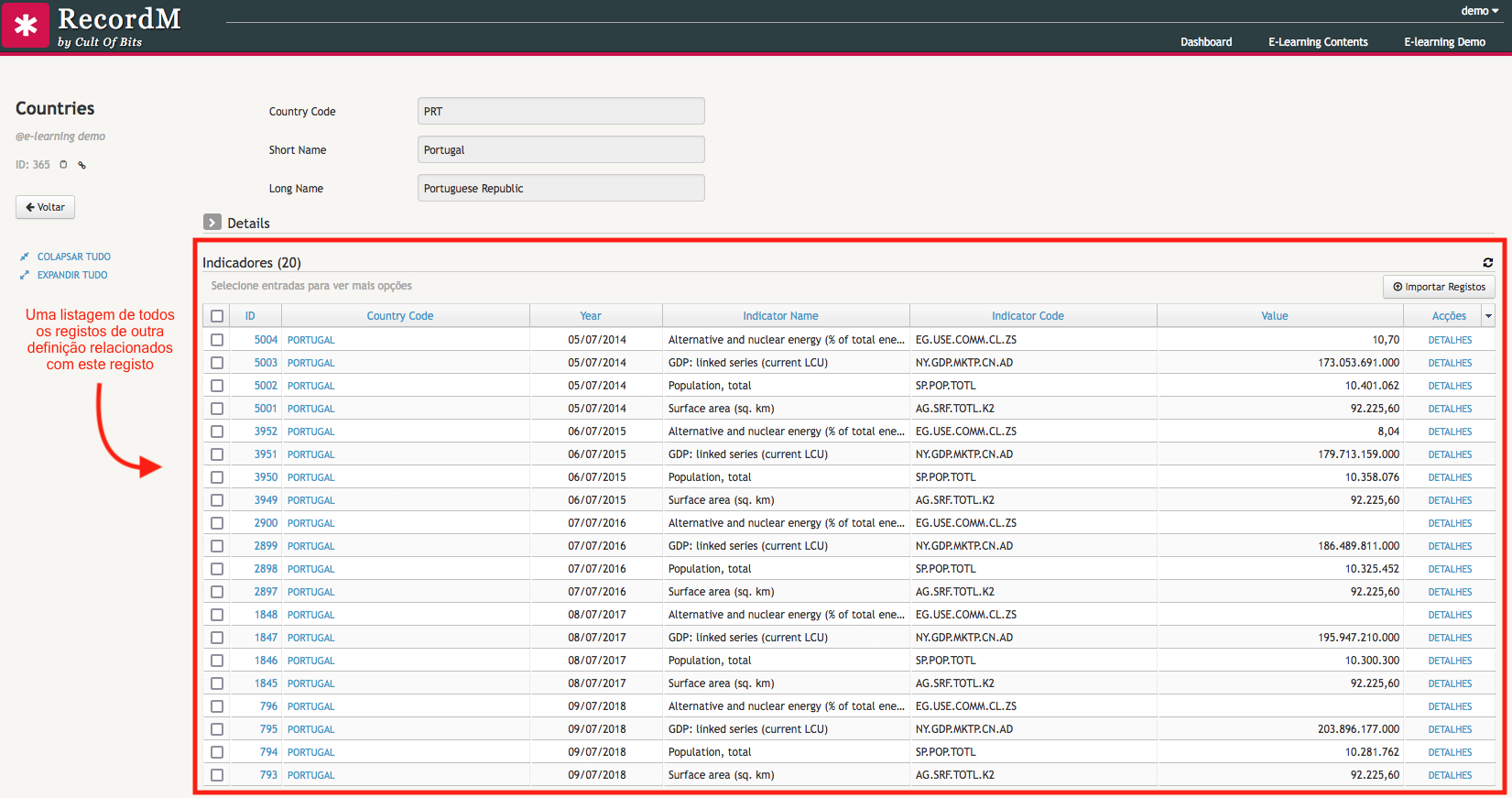Go back with the Voltar button

(x=45, y=207)
